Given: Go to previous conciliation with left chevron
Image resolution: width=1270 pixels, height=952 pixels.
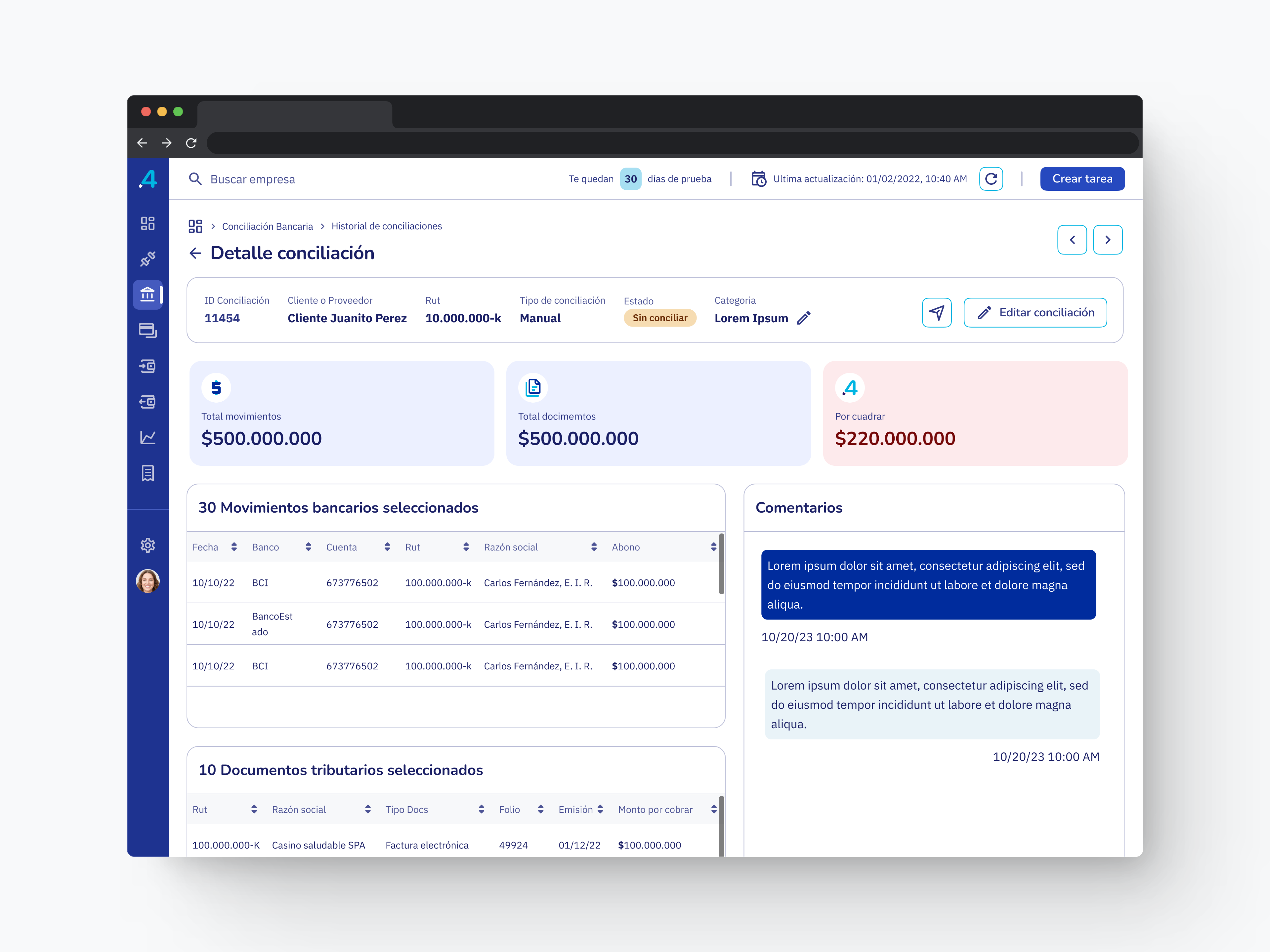Looking at the screenshot, I should [x=1072, y=240].
